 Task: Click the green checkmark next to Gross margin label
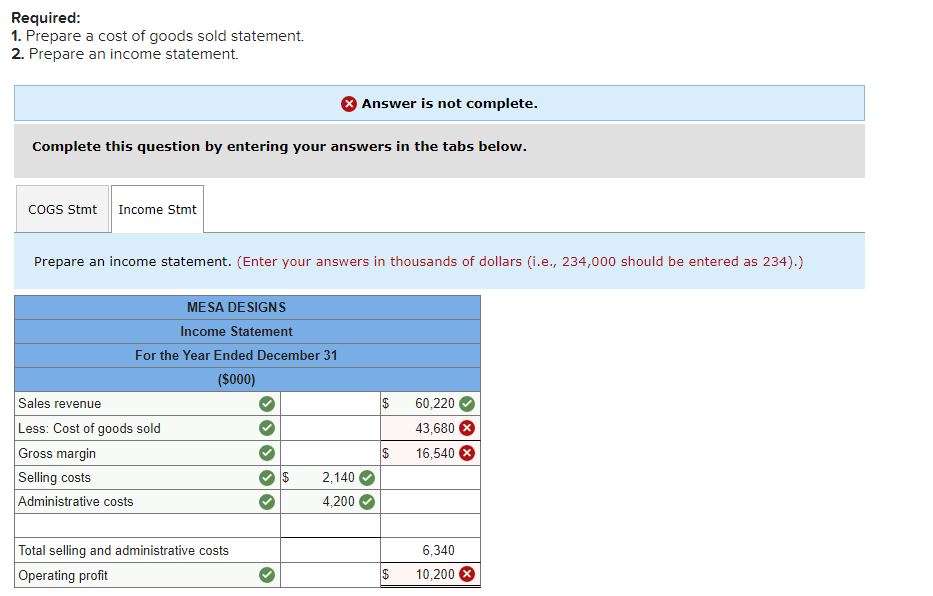(267, 453)
